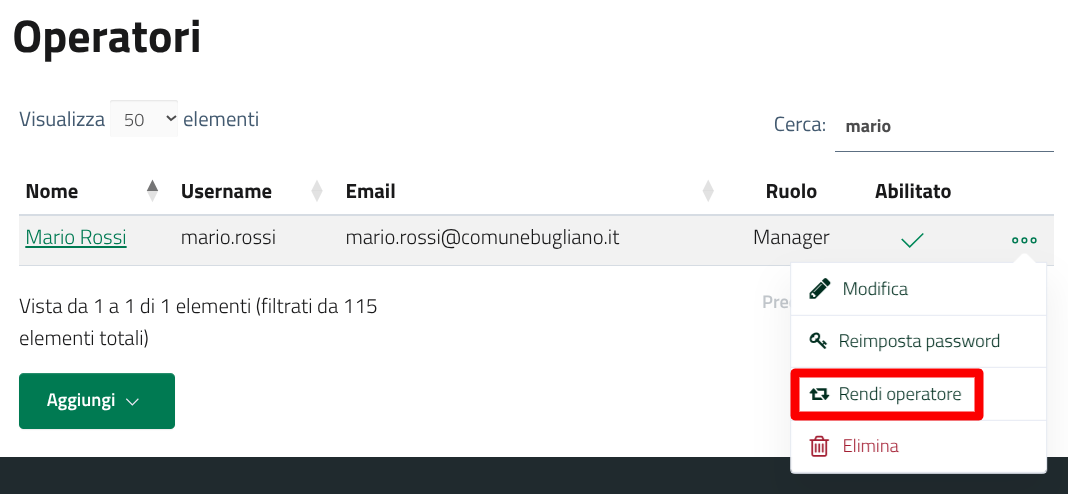1068x494 pixels.
Task: Choose the Rendi operatore menu entry
Action: click(x=900, y=394)
